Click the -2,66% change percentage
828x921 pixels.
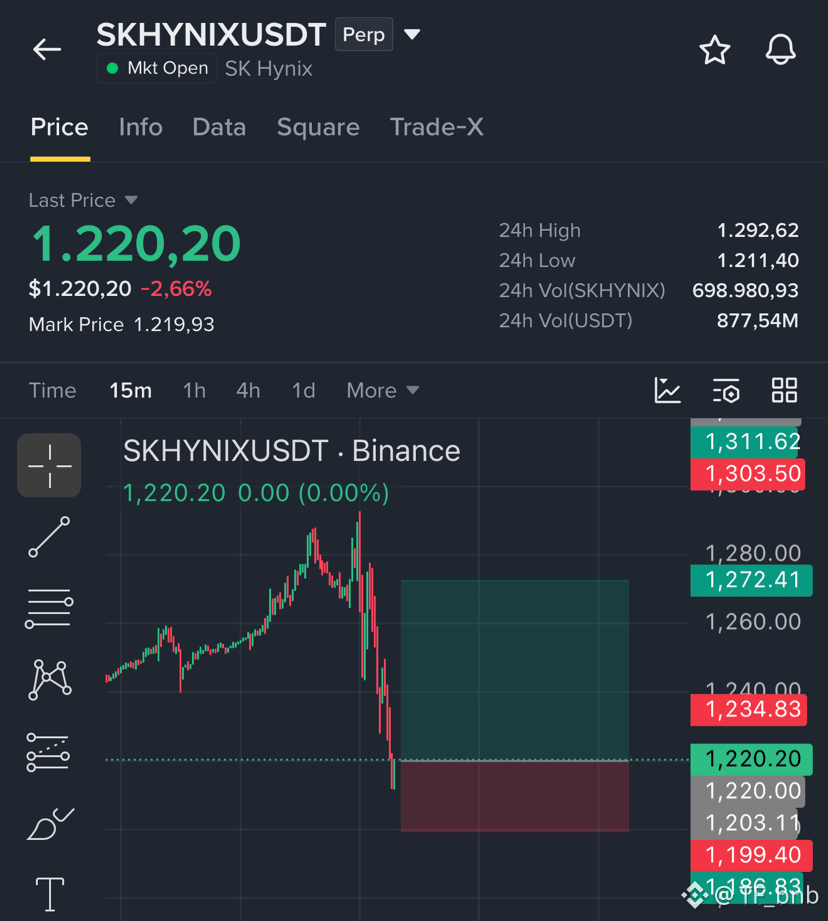pyautogui.click(x=176, y=288)
